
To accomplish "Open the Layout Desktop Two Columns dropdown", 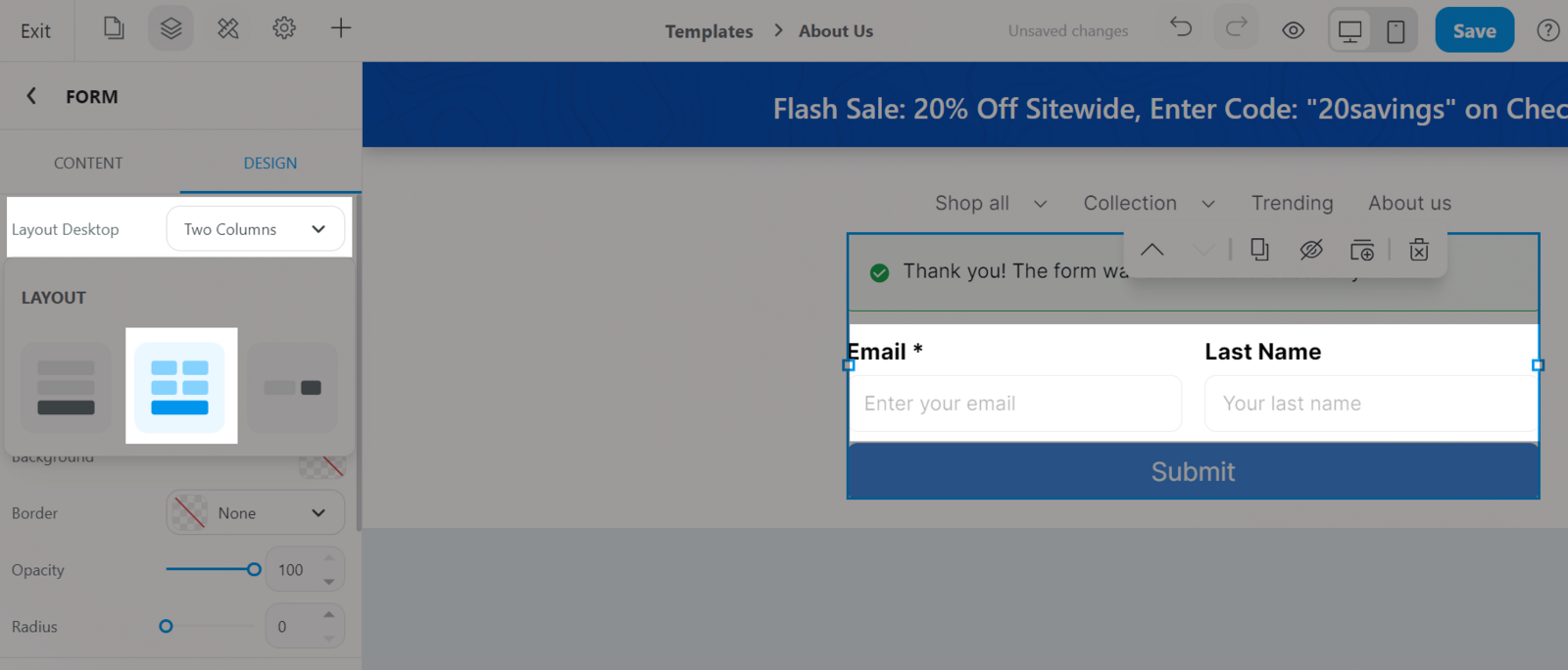I will (255, 229).
